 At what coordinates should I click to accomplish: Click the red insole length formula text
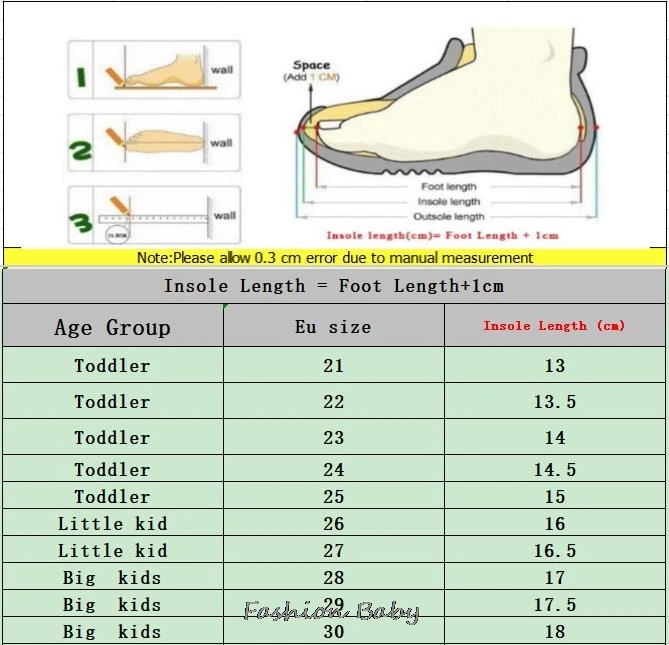442,235
